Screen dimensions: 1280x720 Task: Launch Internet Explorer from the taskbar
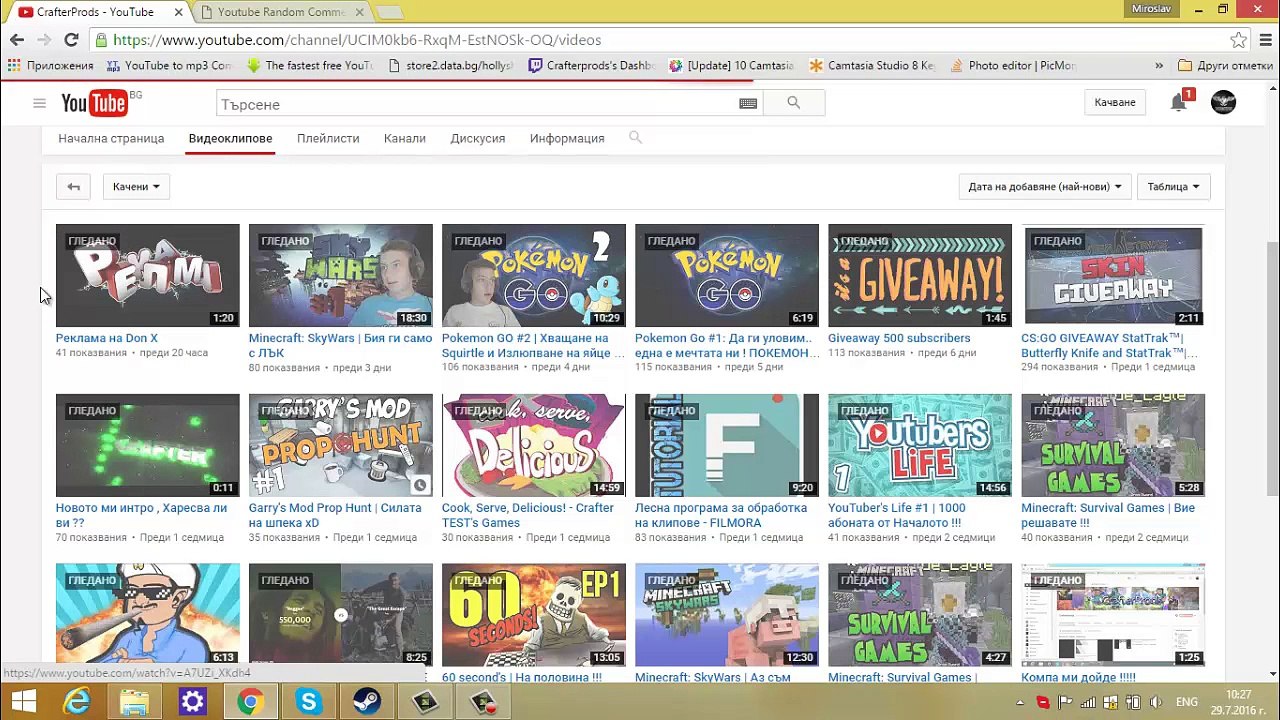click(x=77, y=702)
